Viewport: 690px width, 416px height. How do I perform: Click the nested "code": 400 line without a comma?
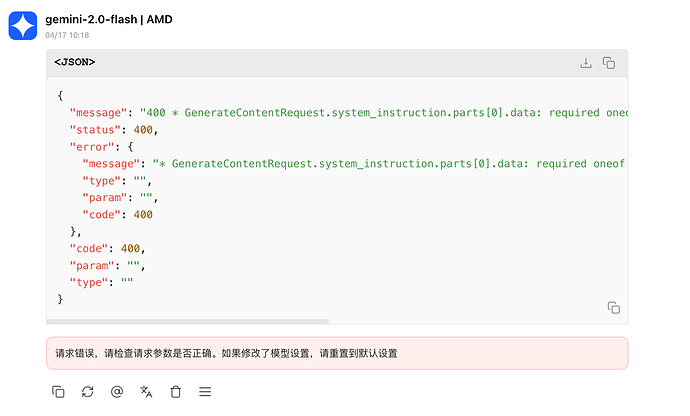pyautogui.click(x=117, y=214)
